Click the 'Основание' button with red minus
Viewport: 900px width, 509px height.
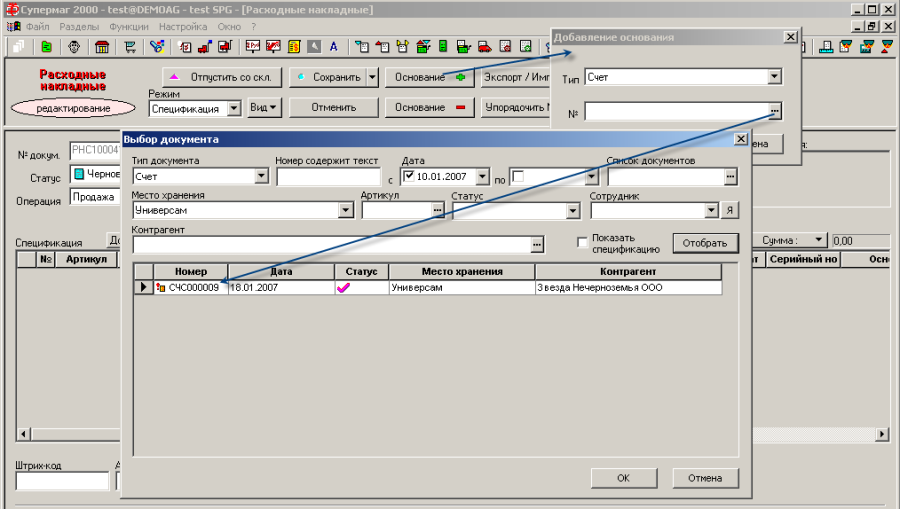click(x=429, y=107)
